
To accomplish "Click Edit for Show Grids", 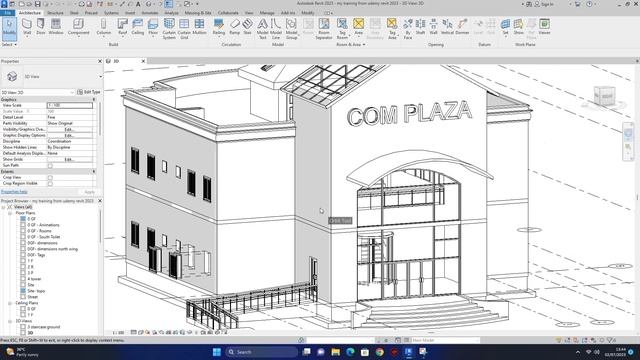I will pos(69,160).
